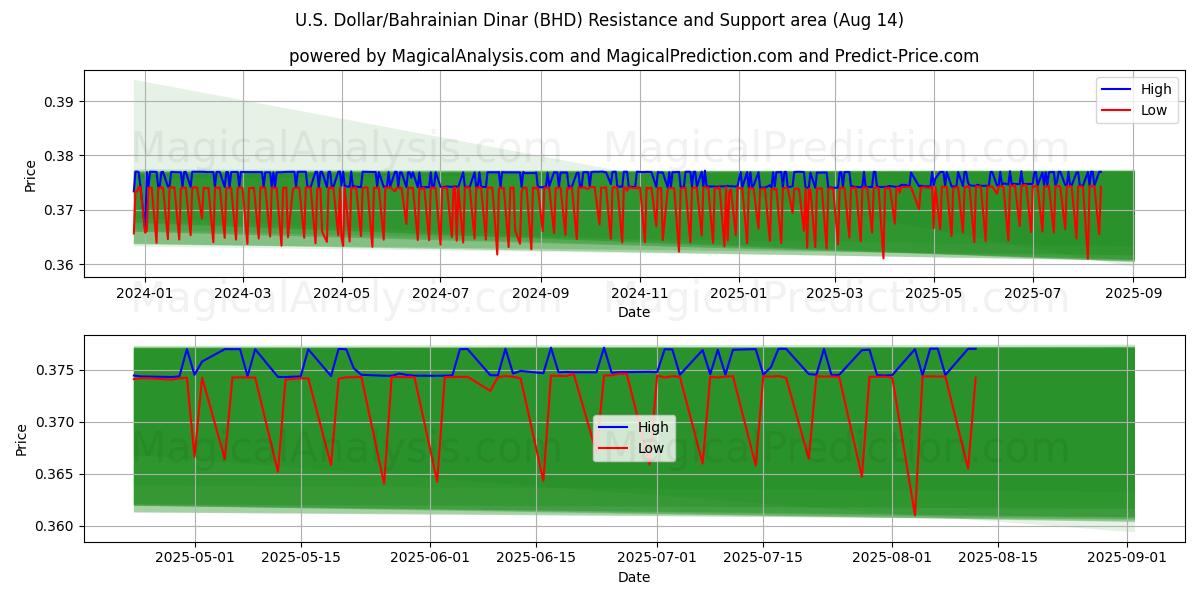Click the 0.37 tick label on top chart
The height and width of the screenshot is (600, 1200).
[60, 210]
